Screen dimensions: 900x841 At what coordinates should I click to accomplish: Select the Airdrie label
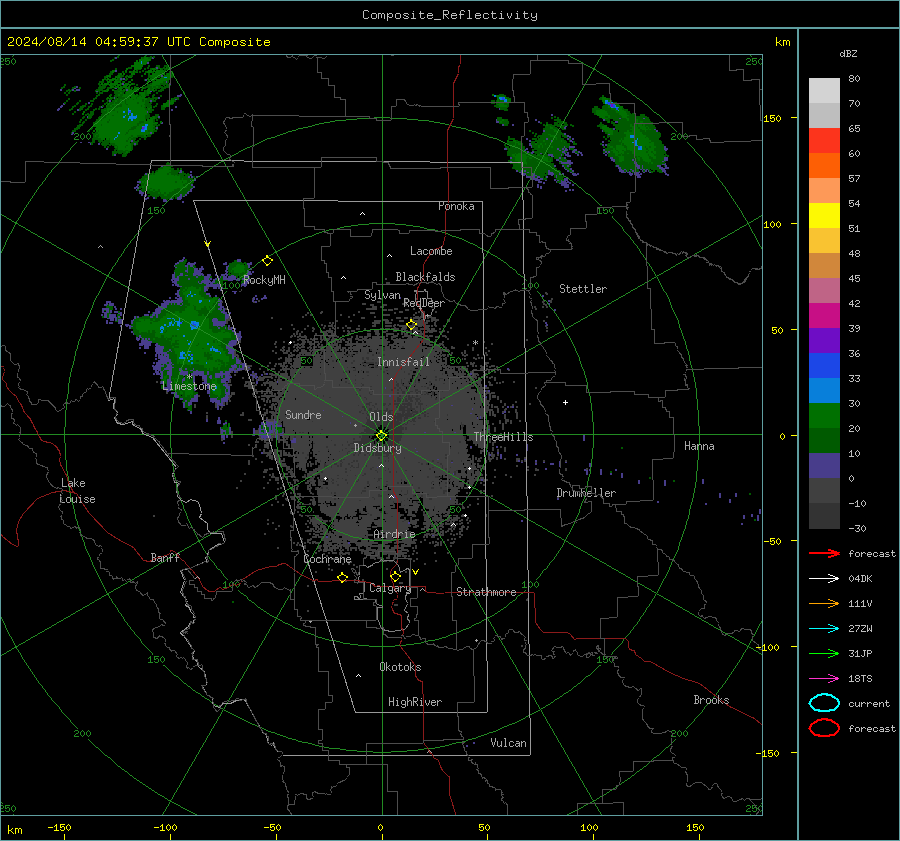[394, 534]
